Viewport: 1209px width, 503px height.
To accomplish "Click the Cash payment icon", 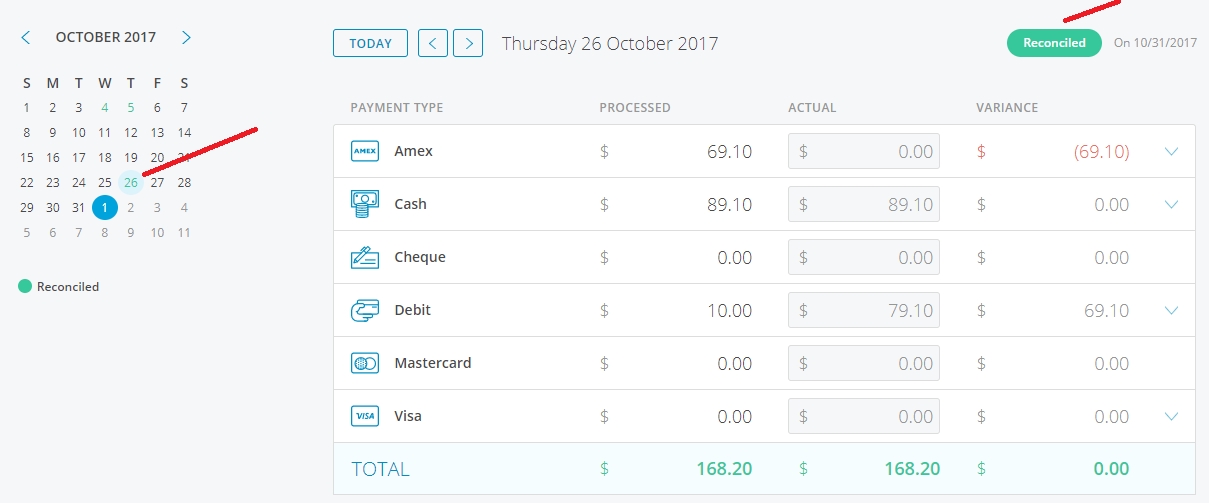I will click(x=365, y=204).
